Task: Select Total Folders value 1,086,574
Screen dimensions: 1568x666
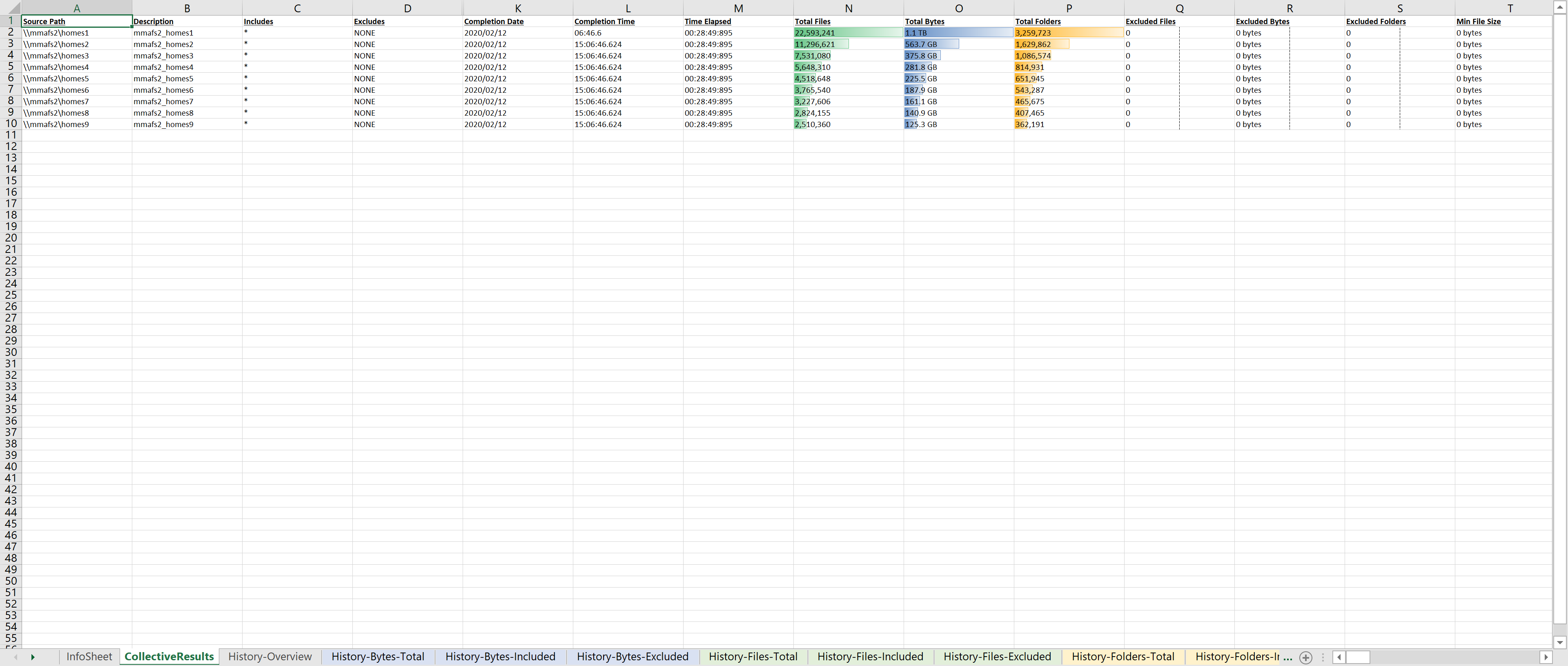Action: coord(1069,56)
